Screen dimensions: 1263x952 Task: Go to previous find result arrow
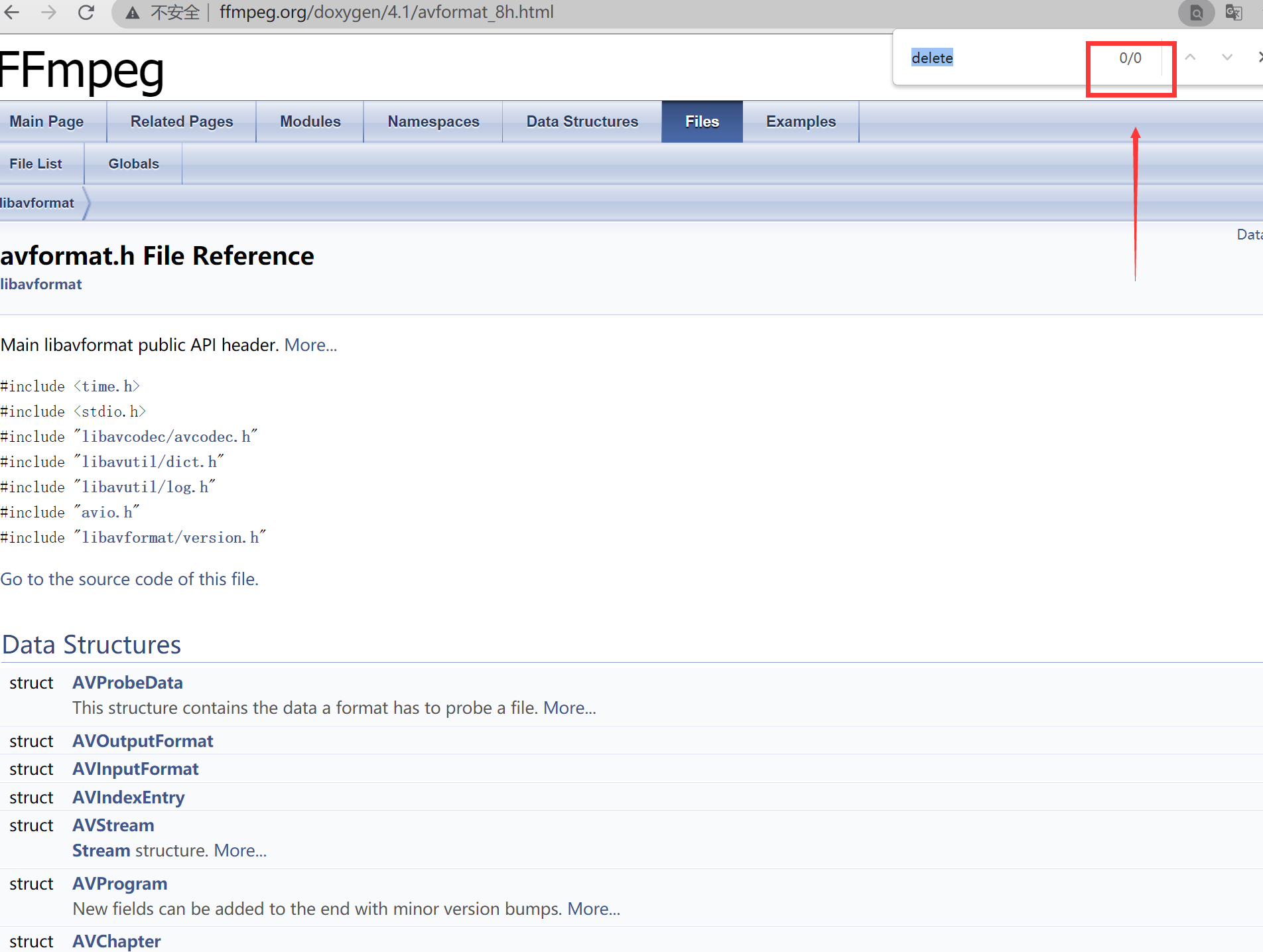(1191, 58)
